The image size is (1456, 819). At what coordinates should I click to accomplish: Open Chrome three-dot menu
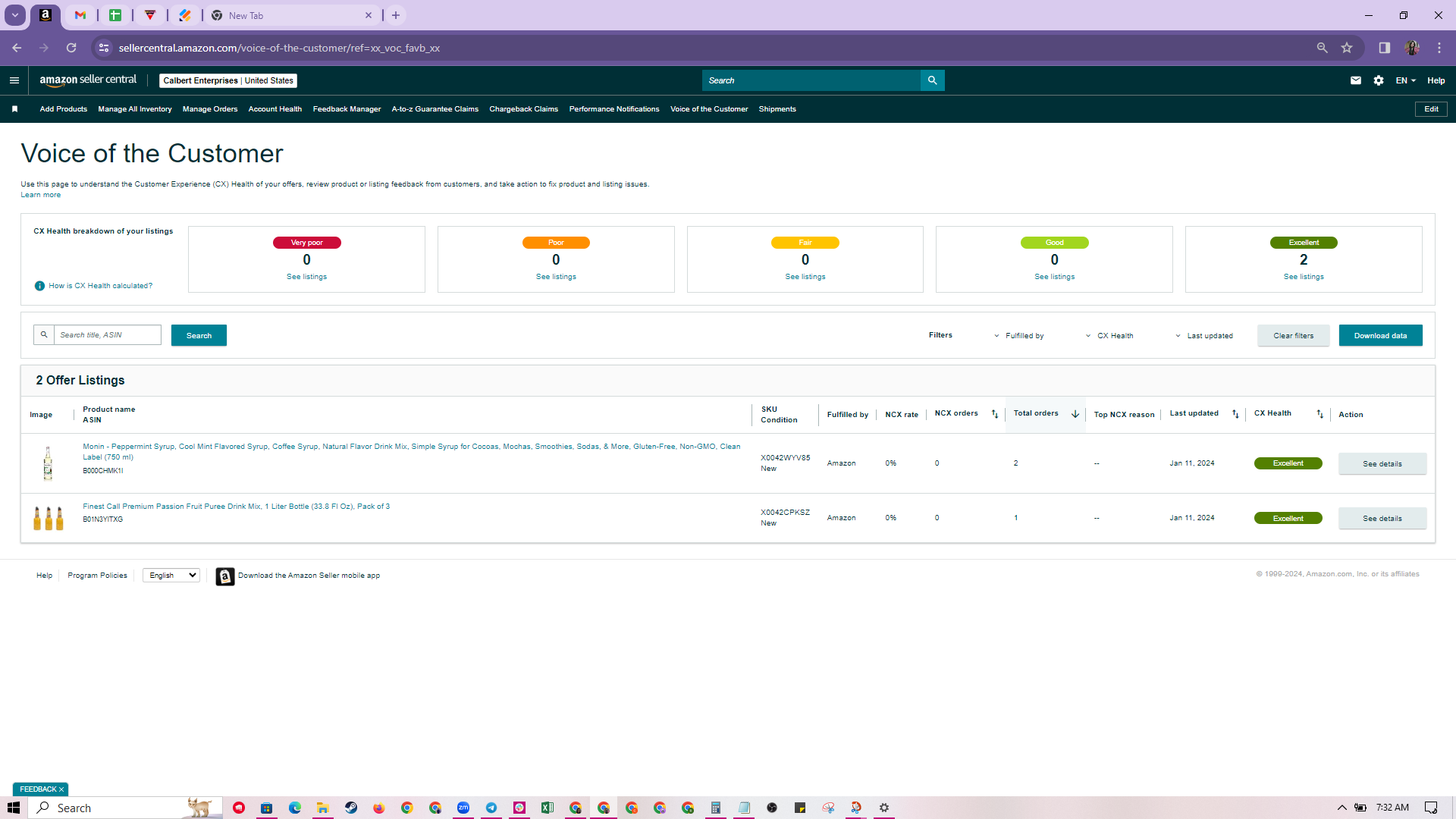[1439, 48]
